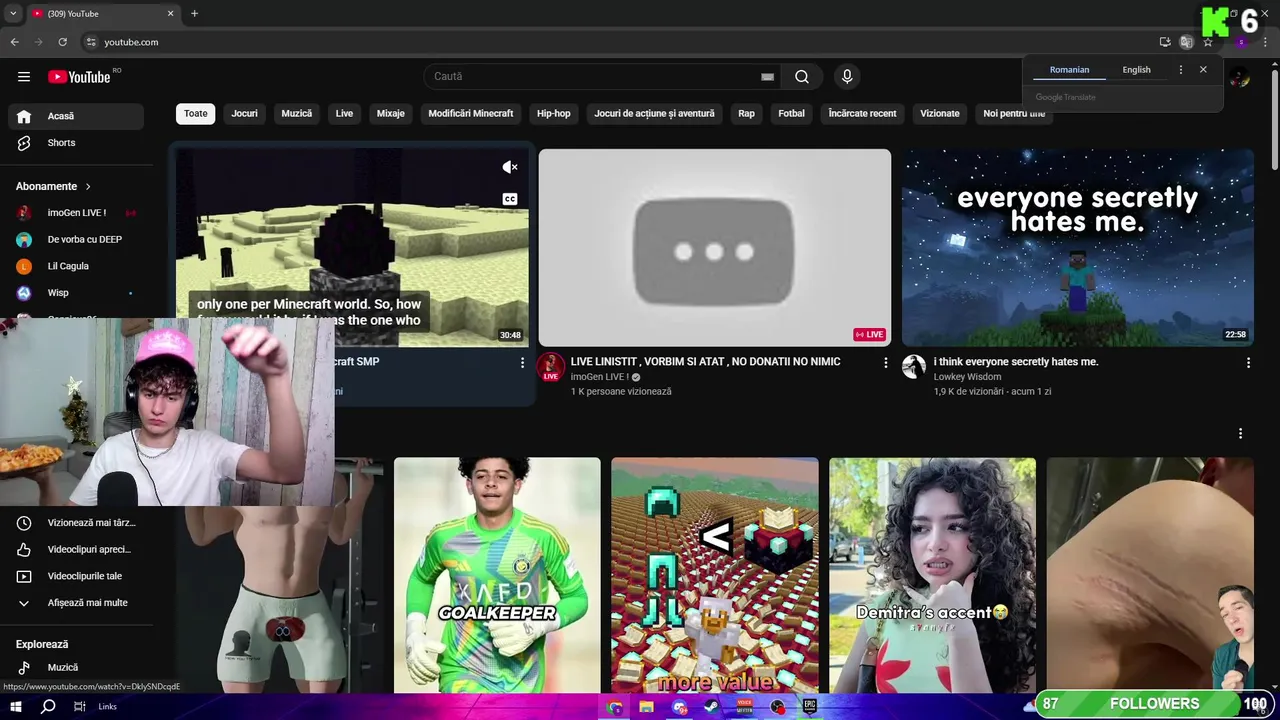The image size is (1280, 720).
Task: Click the YouTube logo
Action: point(79,77)
